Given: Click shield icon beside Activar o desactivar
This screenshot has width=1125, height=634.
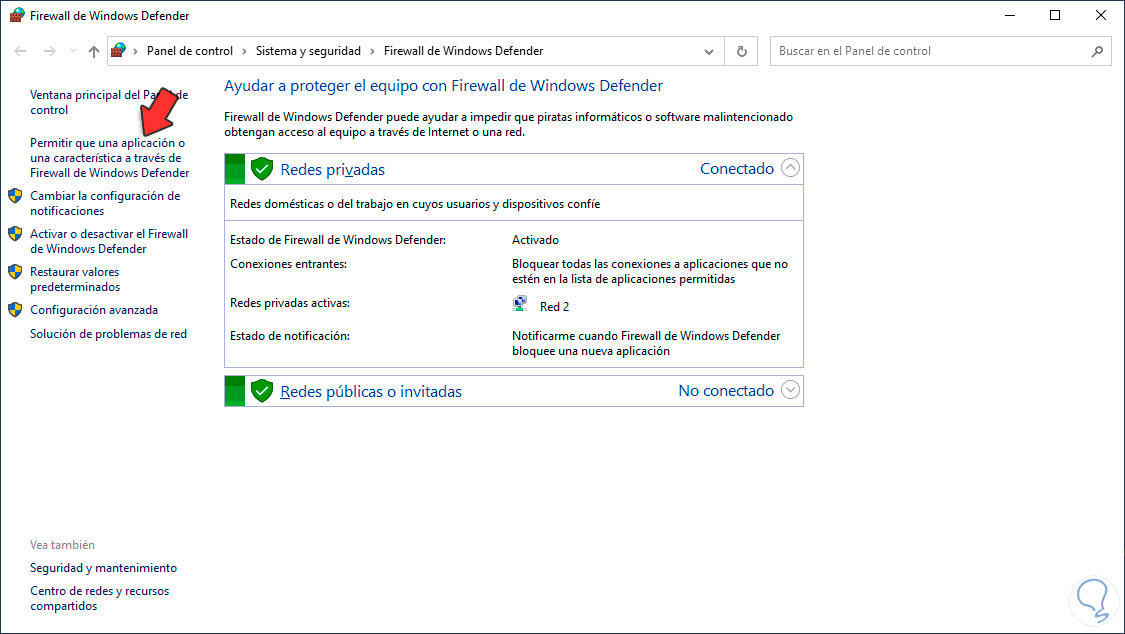Looking at the screenshot, I should click(15, 234).
